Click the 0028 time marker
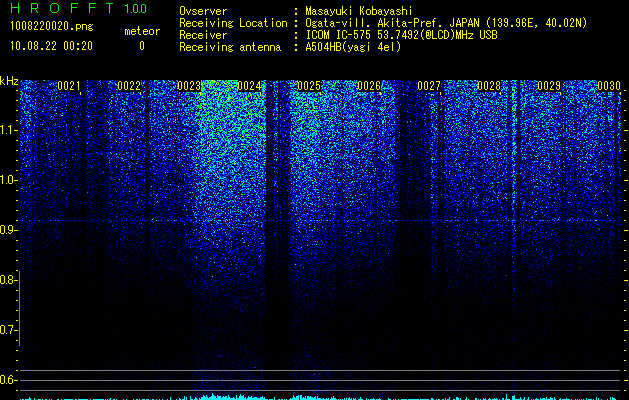Image resolution: width=629 pixels, height=400 pixels. [489, 86]
